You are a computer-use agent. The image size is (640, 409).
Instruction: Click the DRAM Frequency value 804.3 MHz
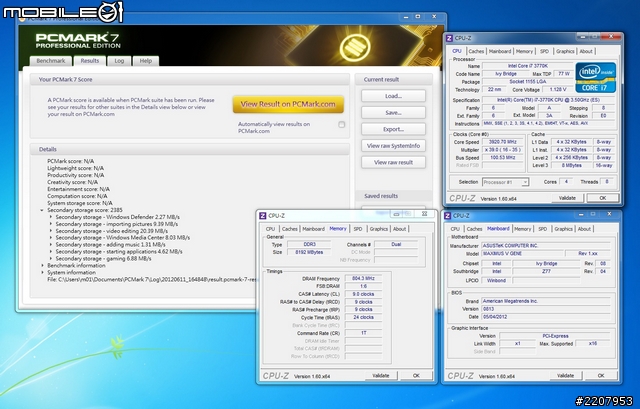[x=363, y=278]
